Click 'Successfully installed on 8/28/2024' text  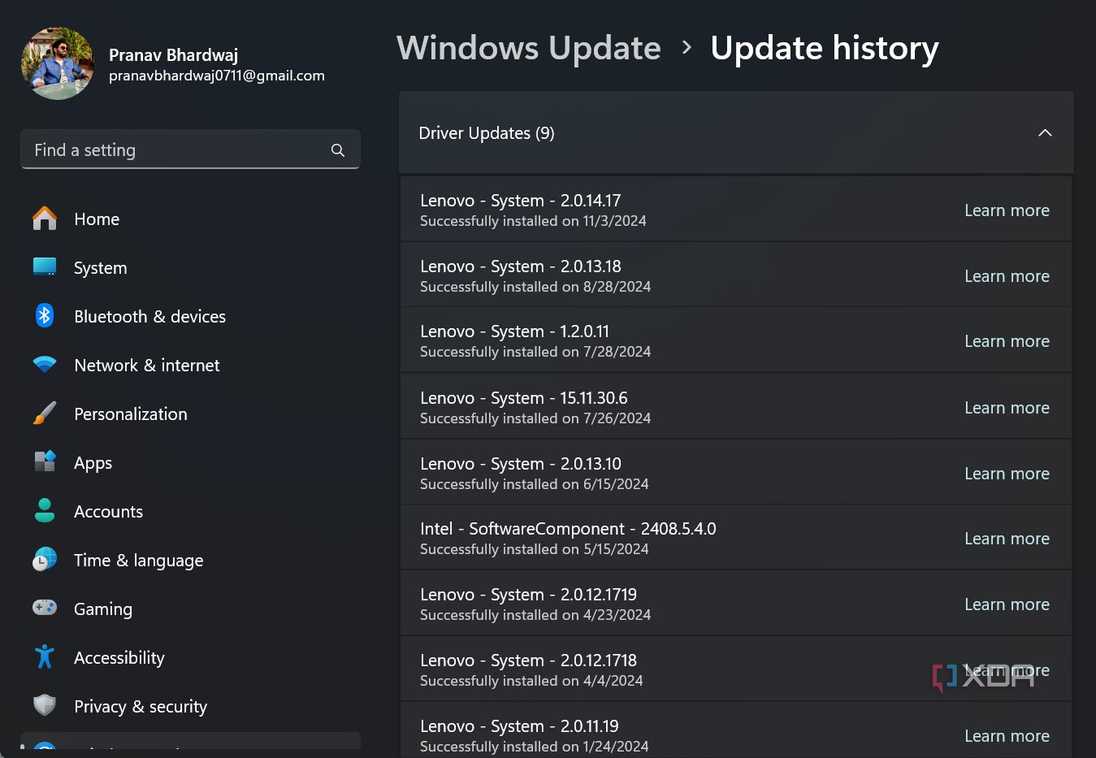pyautogui.click(x=535, y=287)
